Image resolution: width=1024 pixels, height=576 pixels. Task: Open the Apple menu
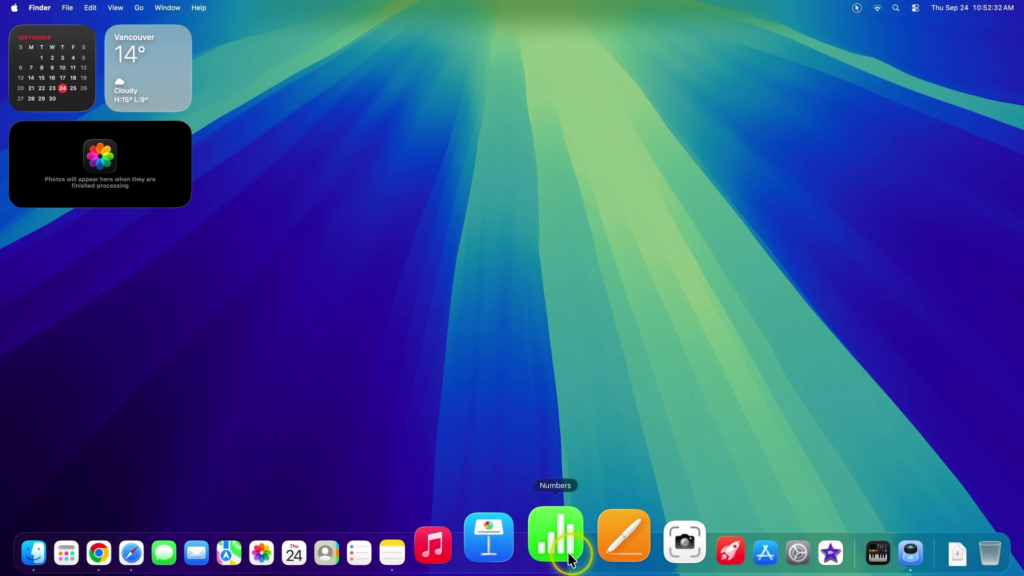(x=14, y=8)
